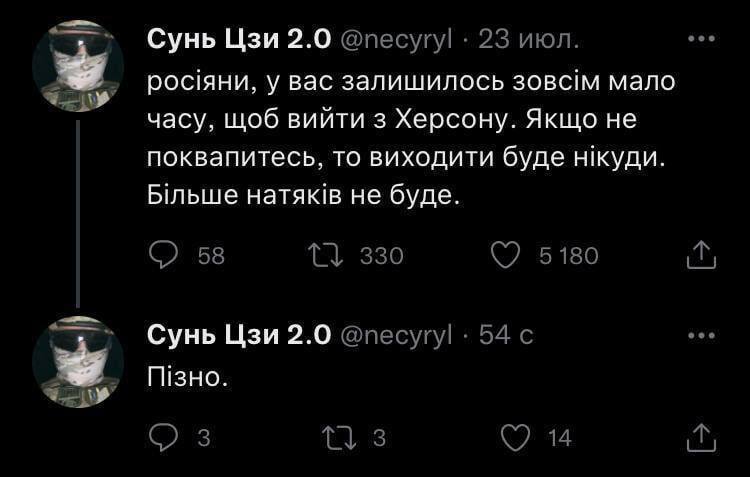This screenshot has height=477, width=750.
Task: Click the @necyryl handle on the second tweet
Action: tap(400, 336)
